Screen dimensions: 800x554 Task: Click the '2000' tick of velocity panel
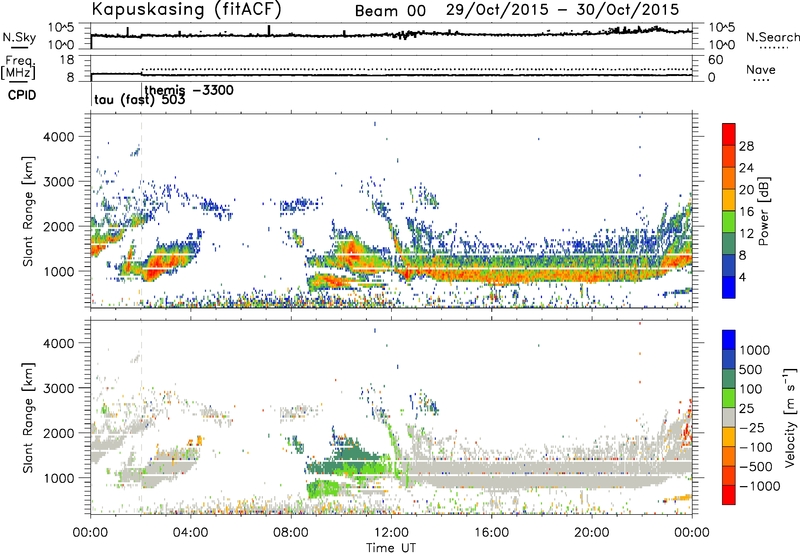tap(58, 433)
